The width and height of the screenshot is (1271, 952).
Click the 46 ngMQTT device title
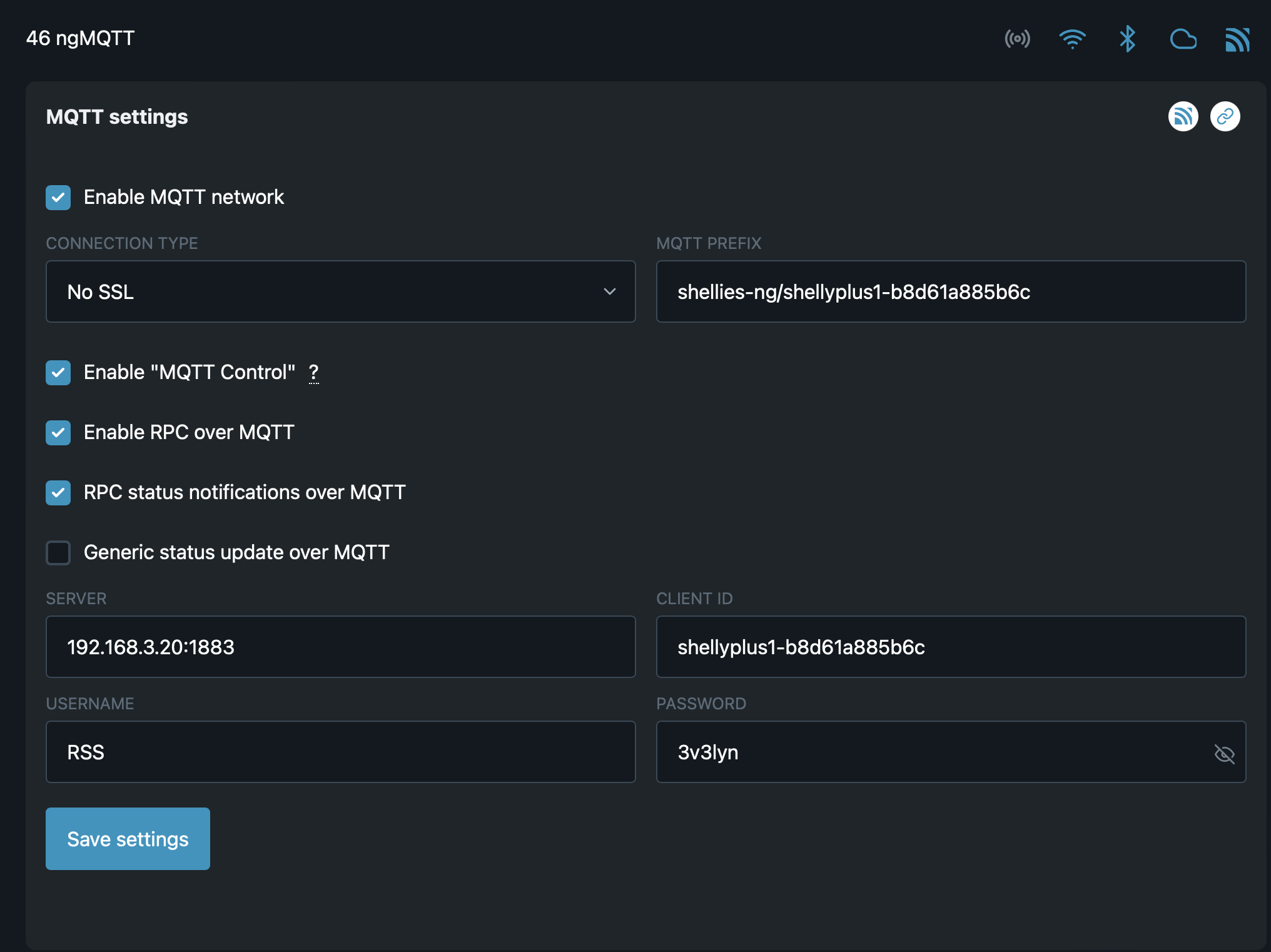pos(80,38)
